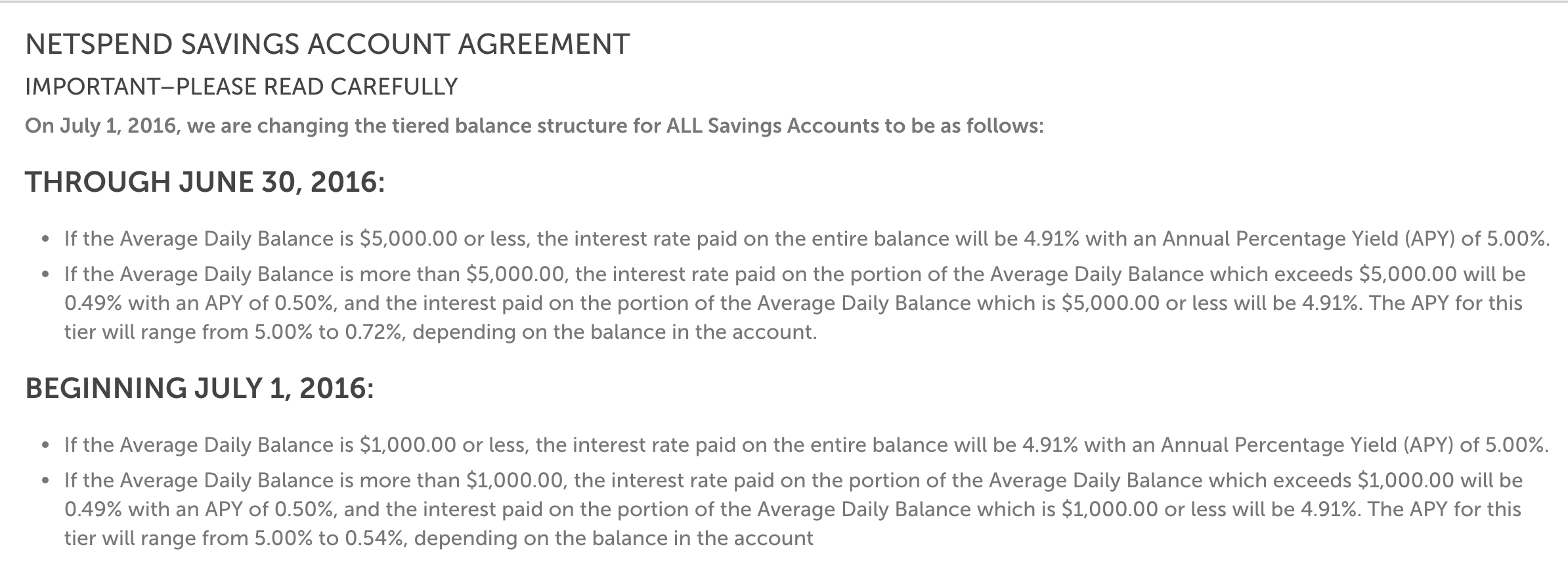
Task: Select the 'THROUGH JUNE 30, 2016:' heading
Action: (204, 182)
